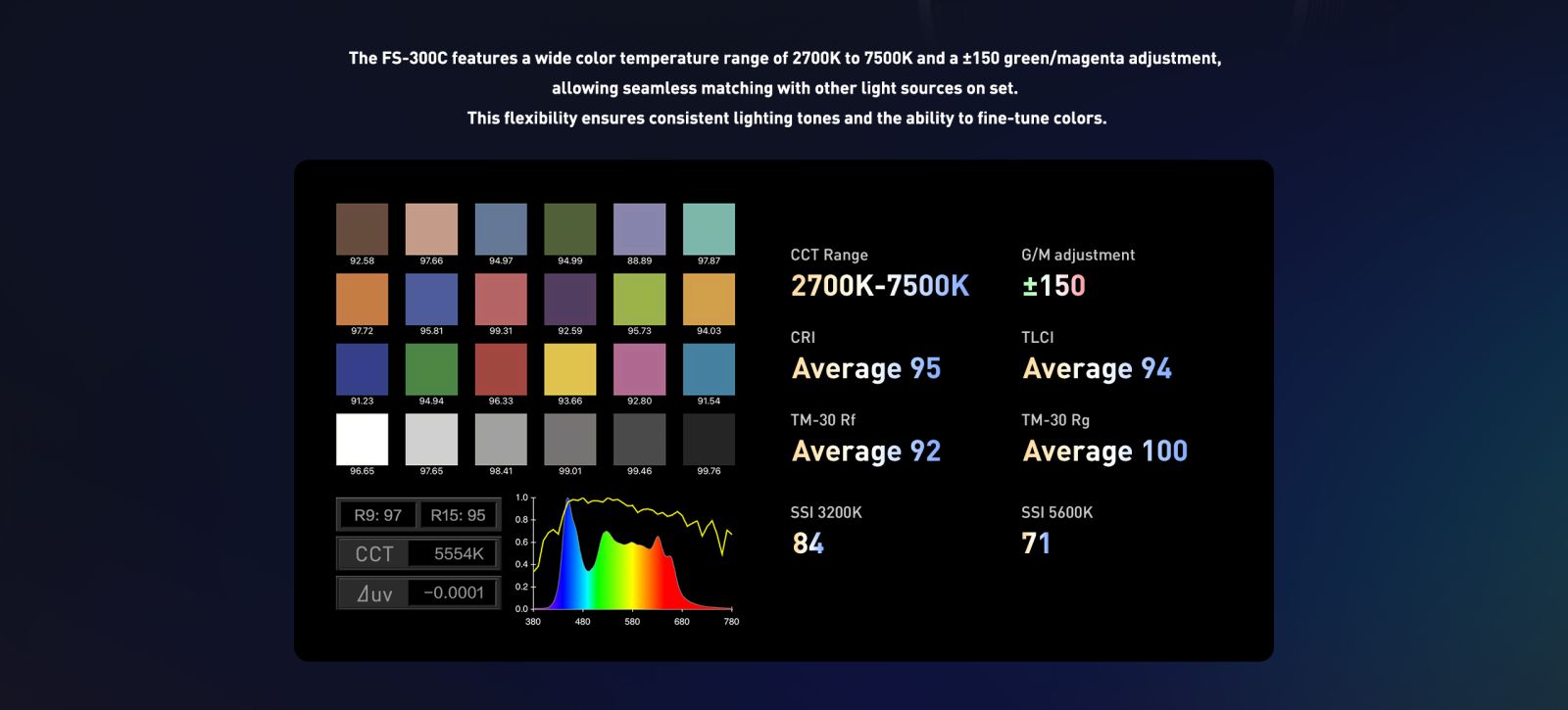Select the cyan blue swatch labeled 91.54

[709, 369]
